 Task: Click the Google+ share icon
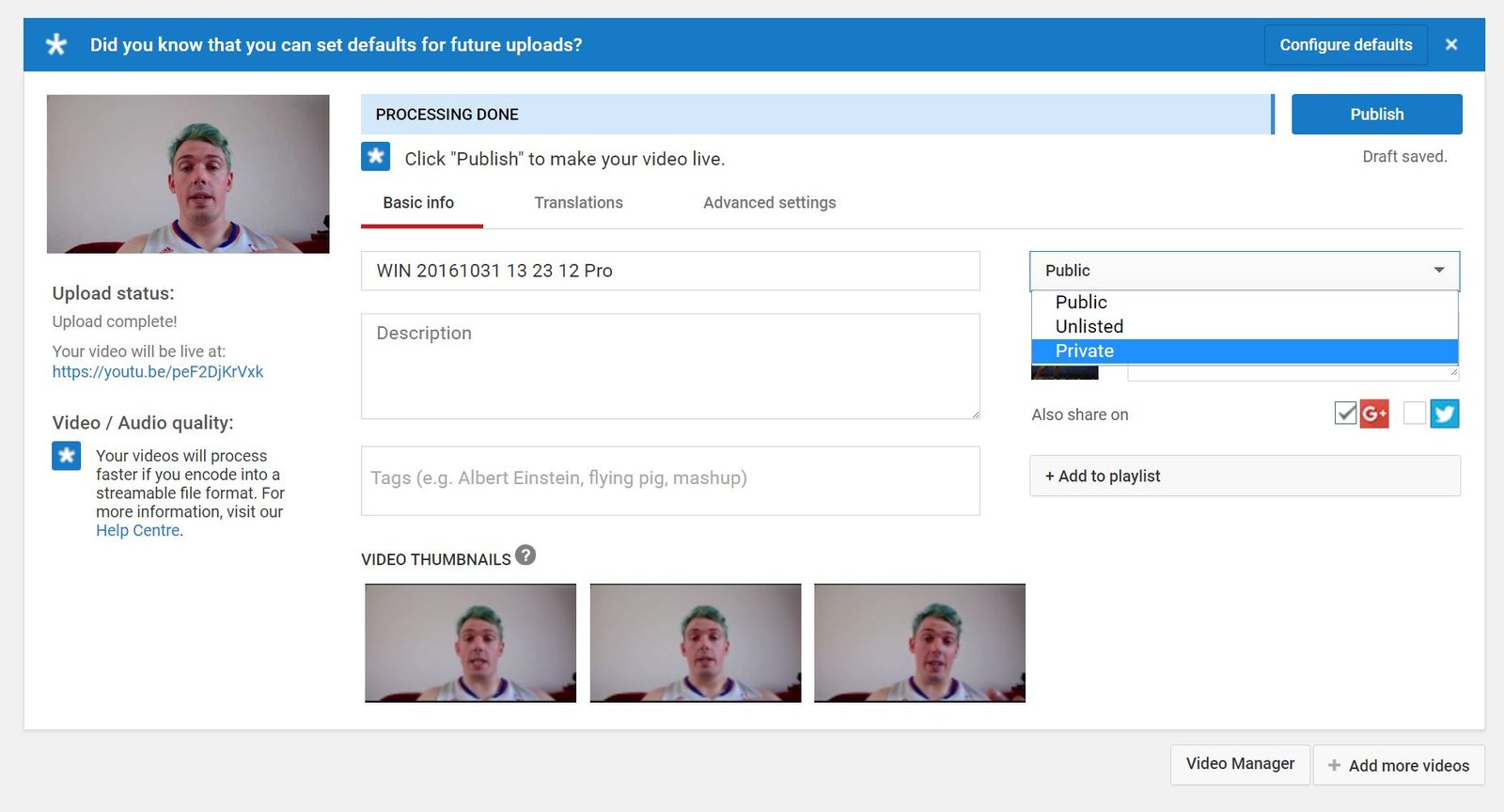1374,414
